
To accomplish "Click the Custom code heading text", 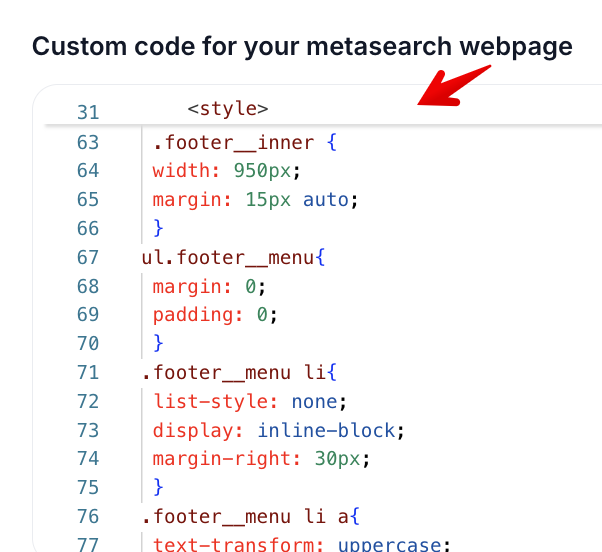I will point(302,46).
